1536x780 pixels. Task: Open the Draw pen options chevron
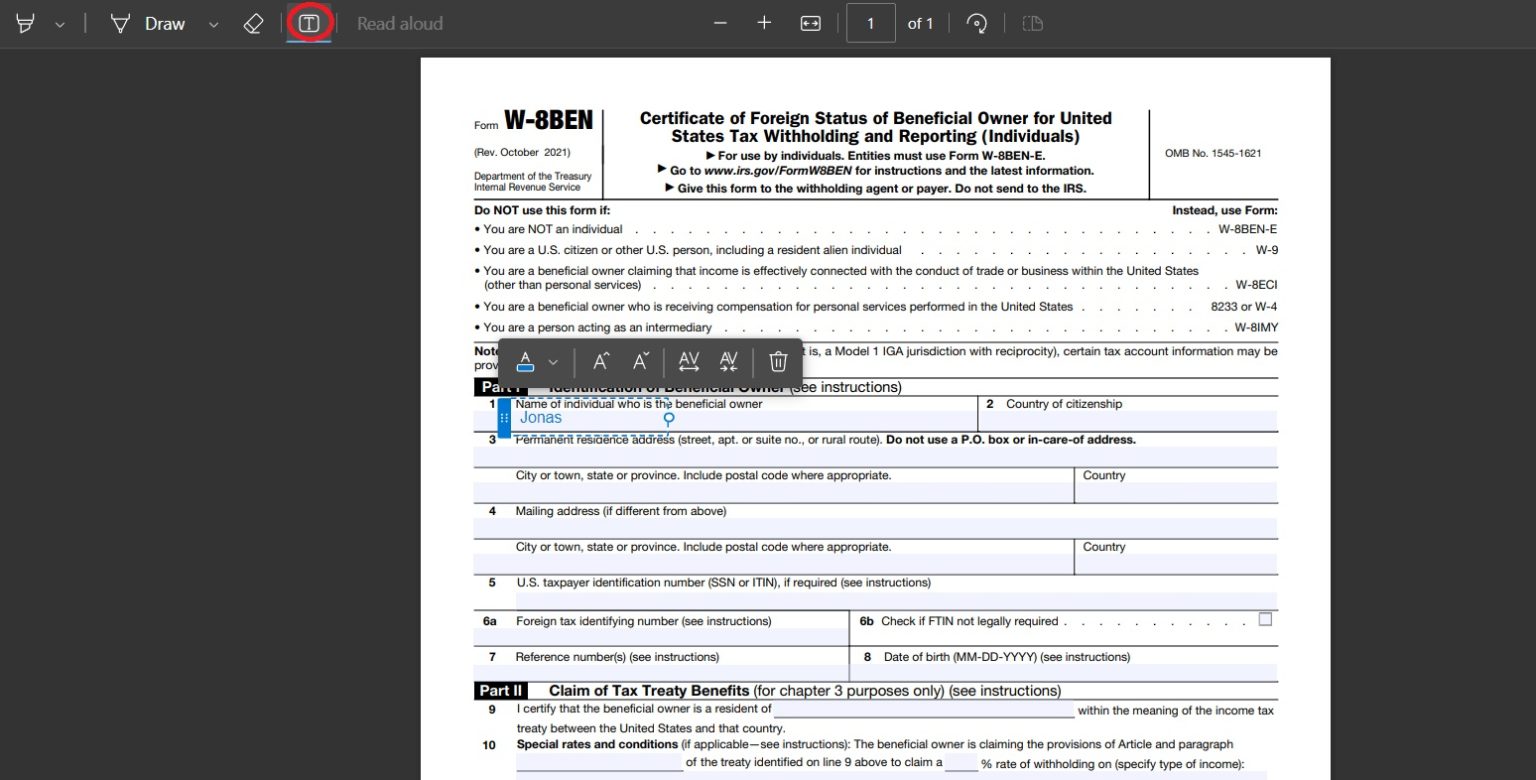pos(212,23)
